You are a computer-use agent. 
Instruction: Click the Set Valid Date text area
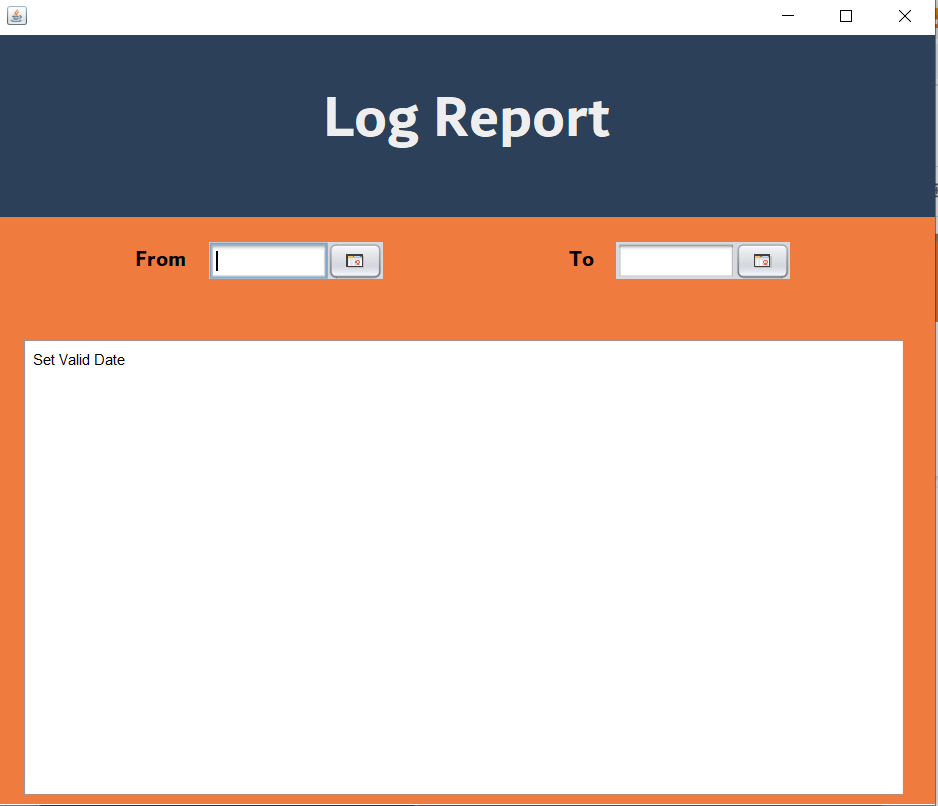point(464,567)
